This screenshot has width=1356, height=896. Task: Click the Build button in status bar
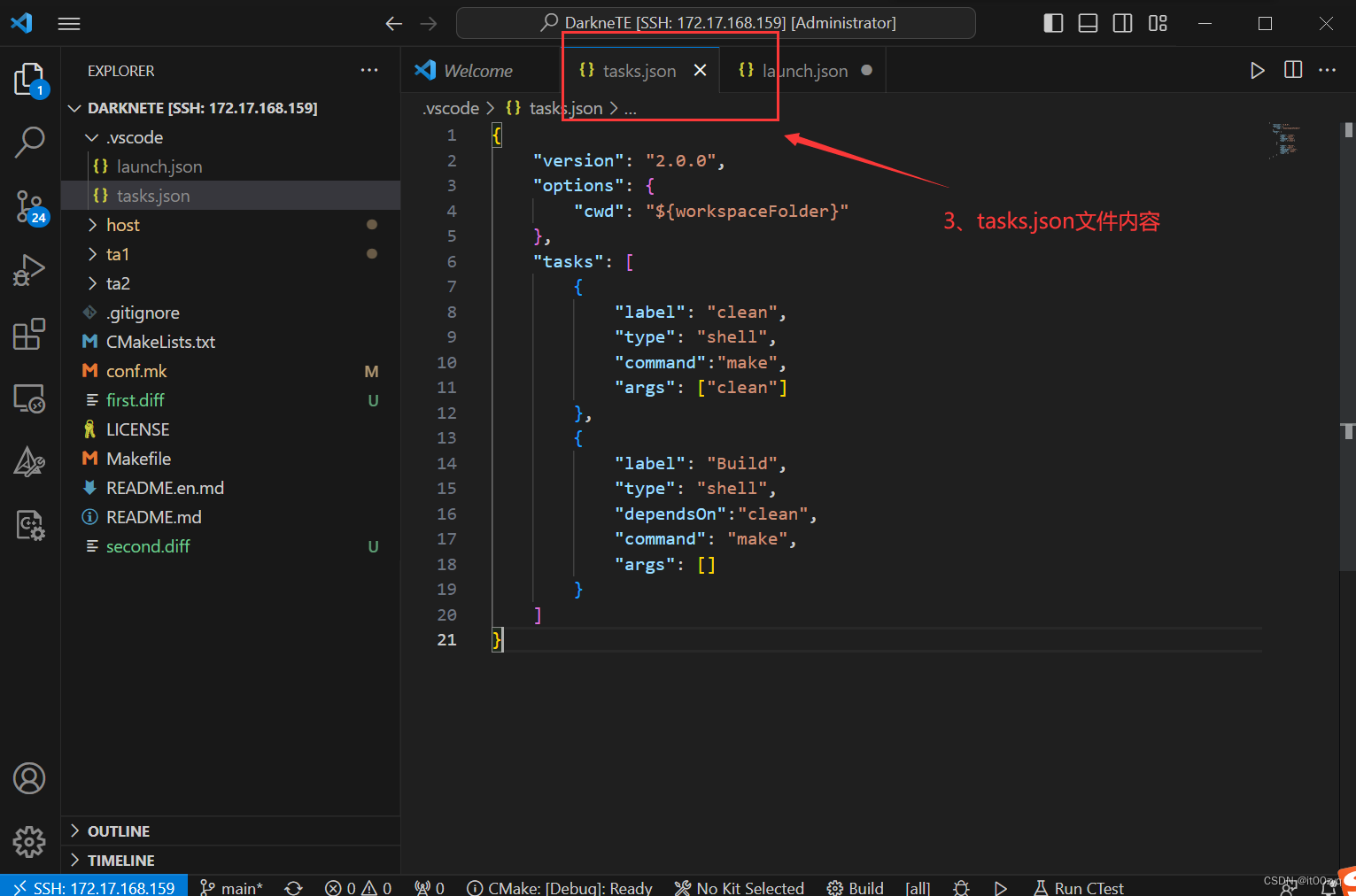(856, 887)
